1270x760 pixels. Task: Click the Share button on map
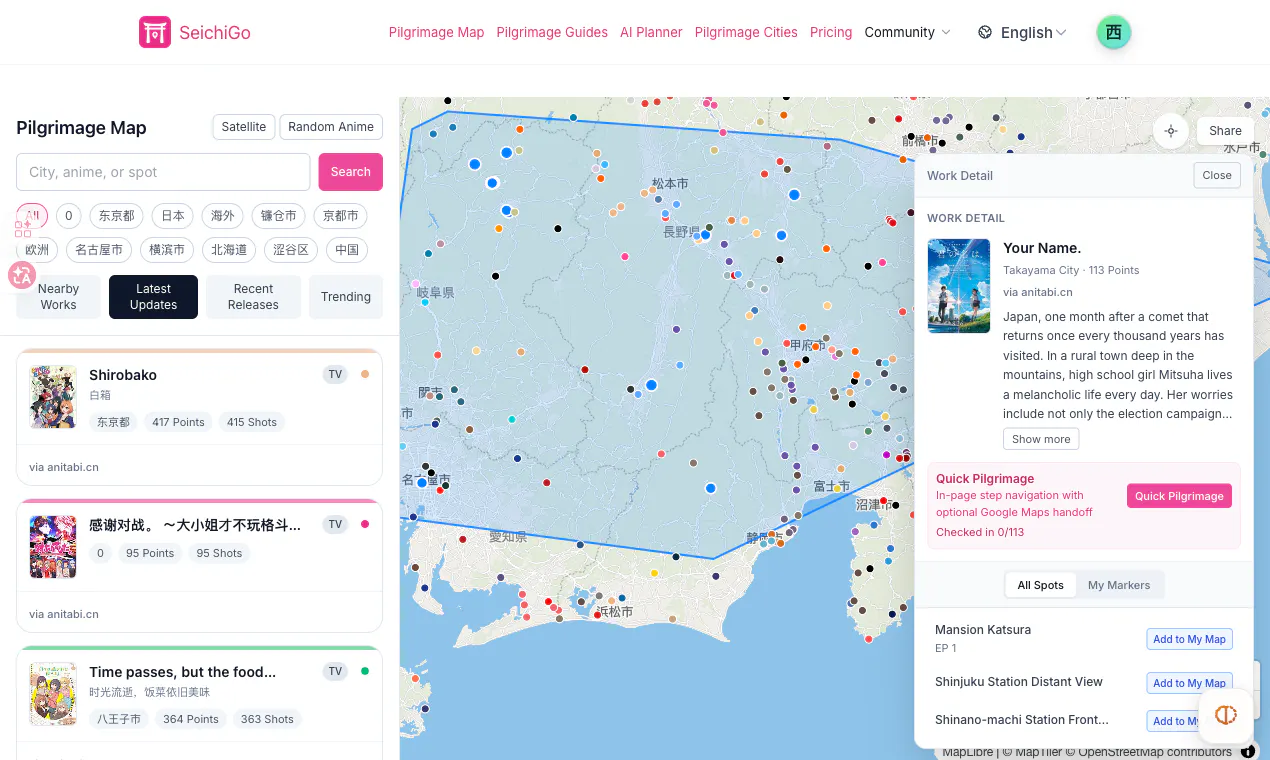click(1225, 131)
